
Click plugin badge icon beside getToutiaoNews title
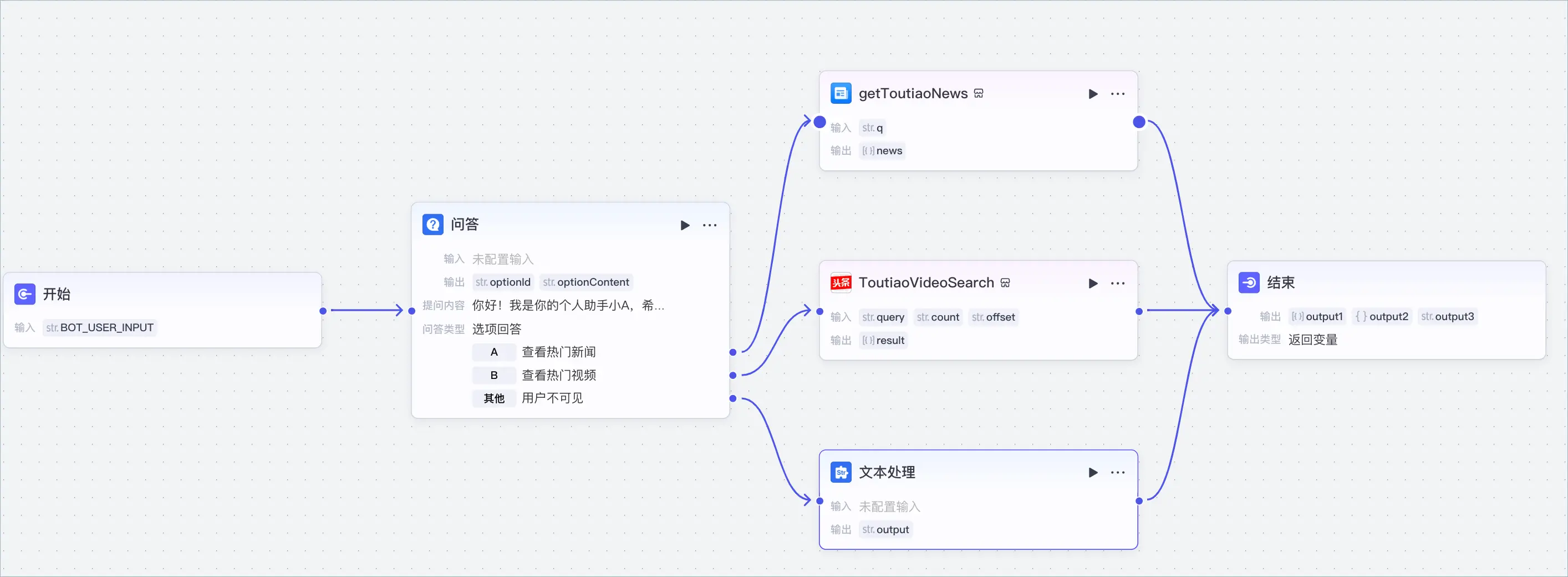(x=979, y=93)
